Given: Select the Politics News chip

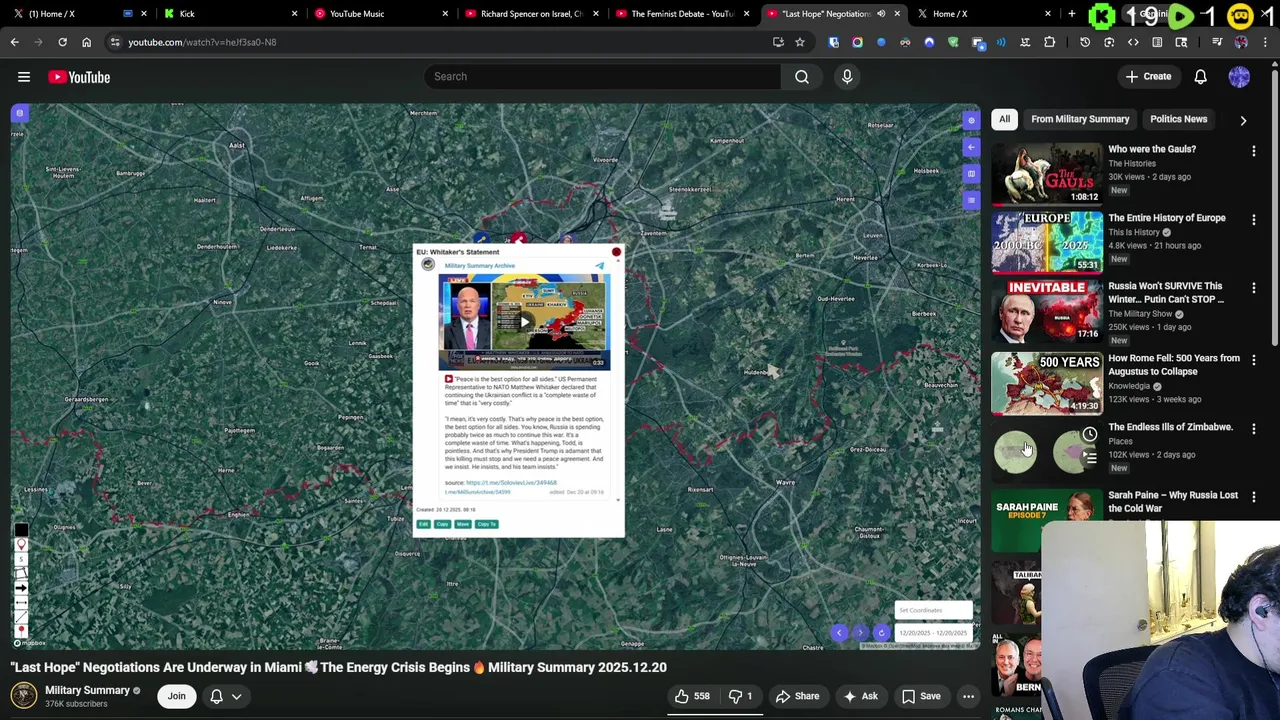Looking at the screenshot, I should point(1178,119).
